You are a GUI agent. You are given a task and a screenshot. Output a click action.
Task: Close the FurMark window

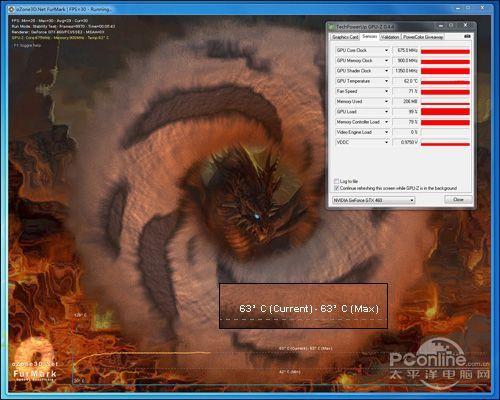pyautogui.click(x=482, y=7)
